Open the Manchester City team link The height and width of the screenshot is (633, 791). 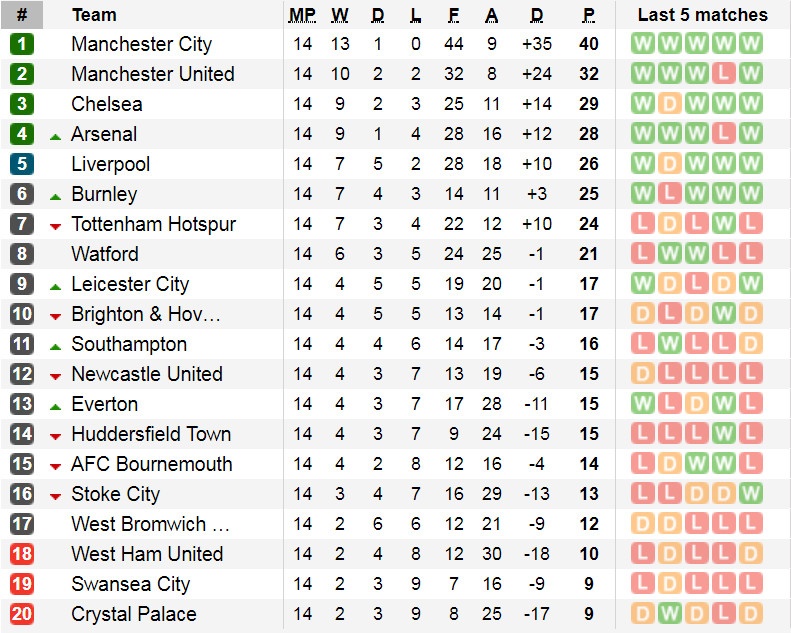point(141,44)
